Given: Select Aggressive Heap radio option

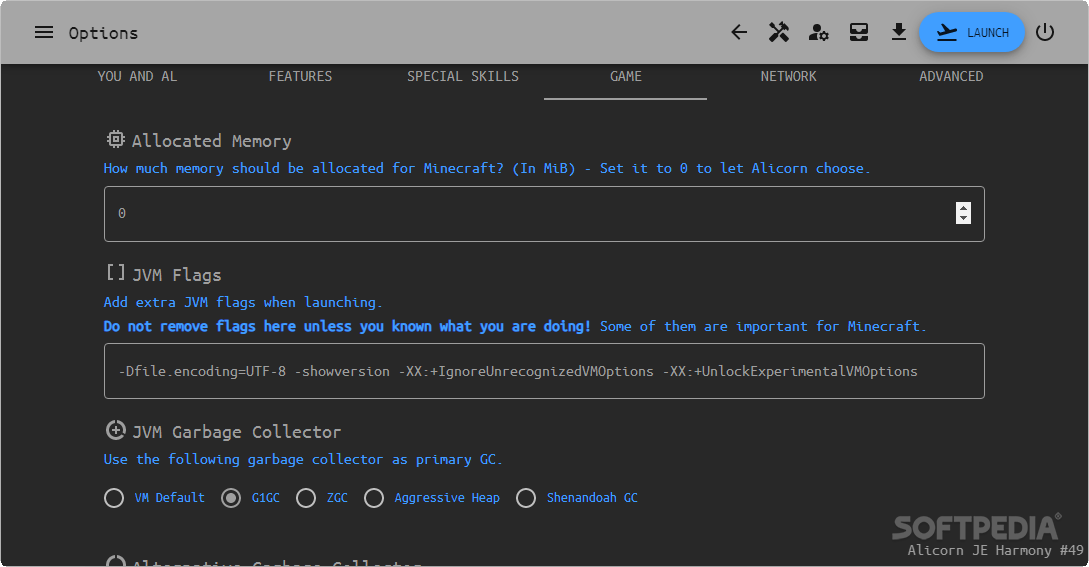Looking at the screenshot, I should (374, 498).
